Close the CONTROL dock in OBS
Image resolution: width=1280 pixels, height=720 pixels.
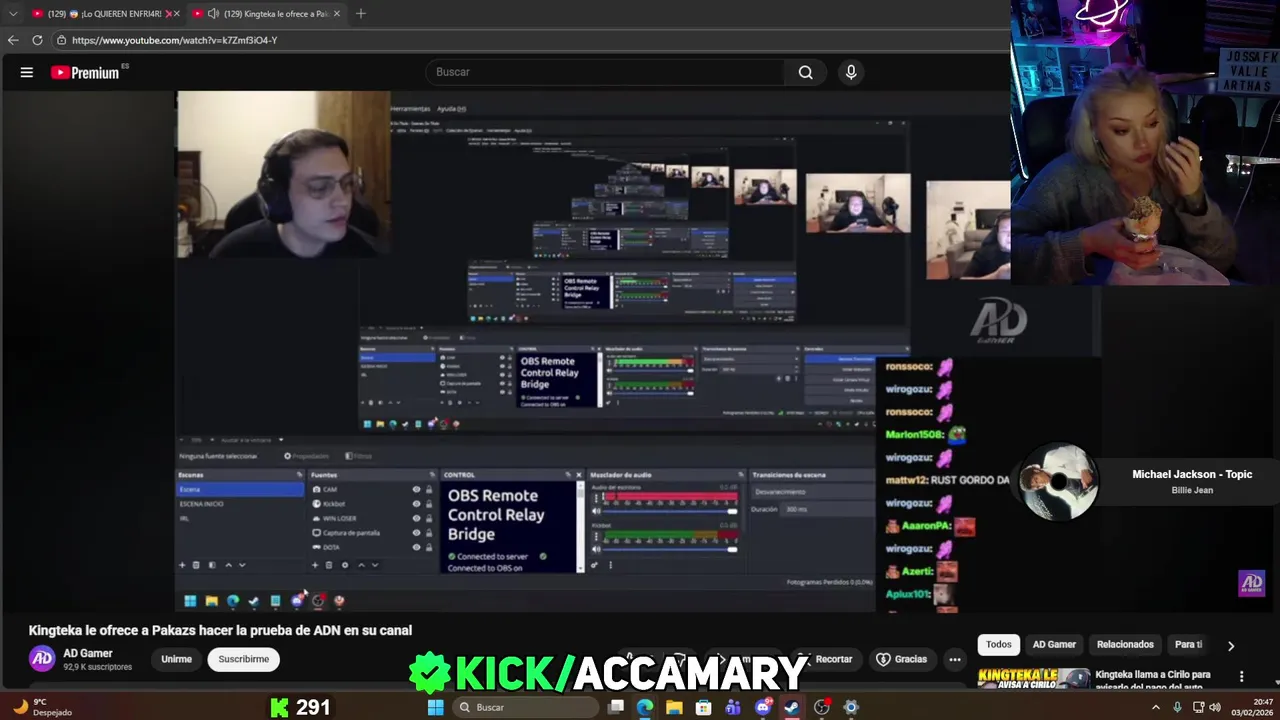tap(578, 475)
